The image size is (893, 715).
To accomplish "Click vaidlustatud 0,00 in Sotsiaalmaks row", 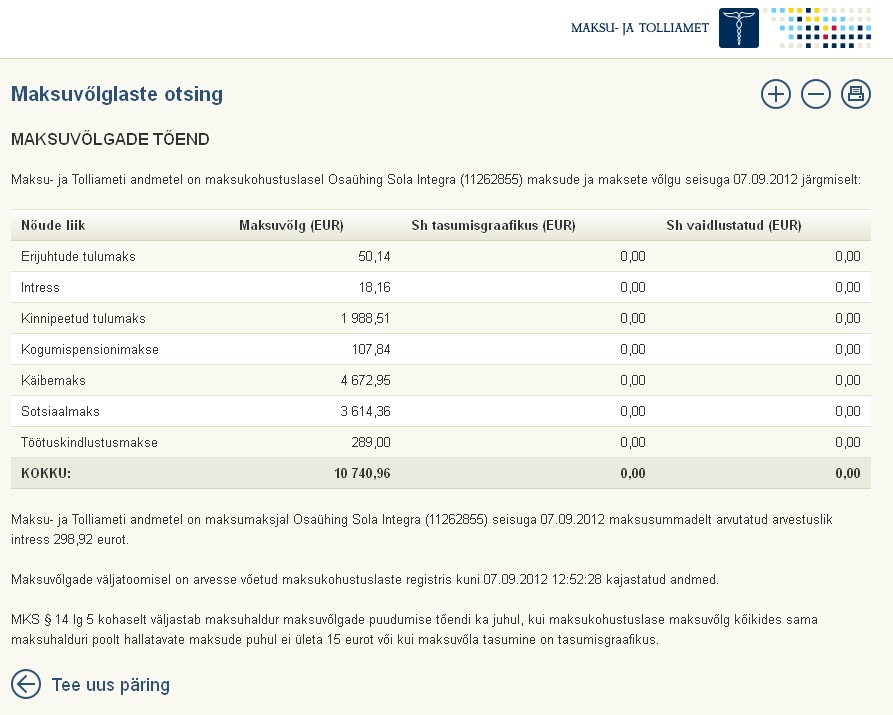I will click(847, 411).
